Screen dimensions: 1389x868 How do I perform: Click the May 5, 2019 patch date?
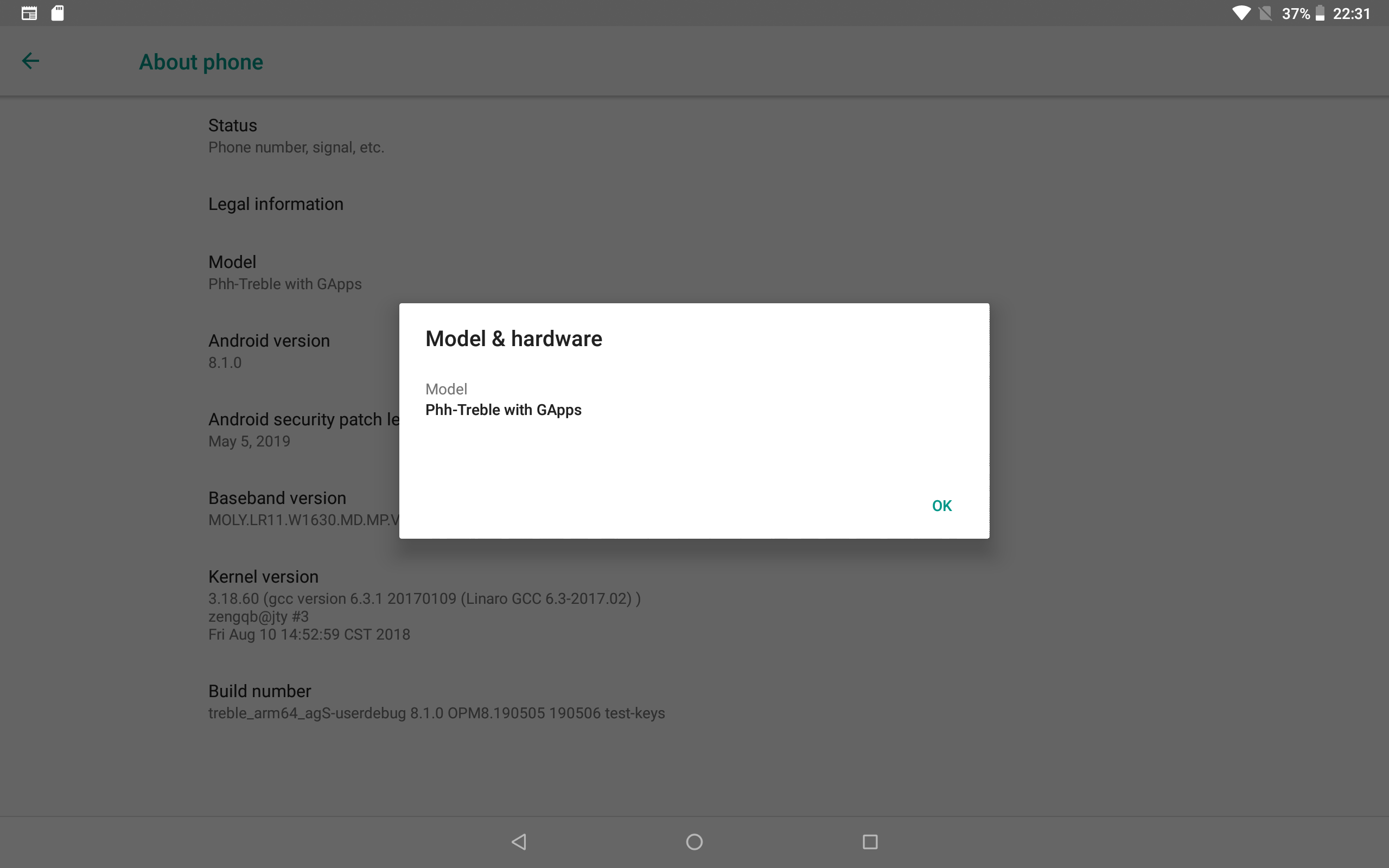(x=249, y=442)
